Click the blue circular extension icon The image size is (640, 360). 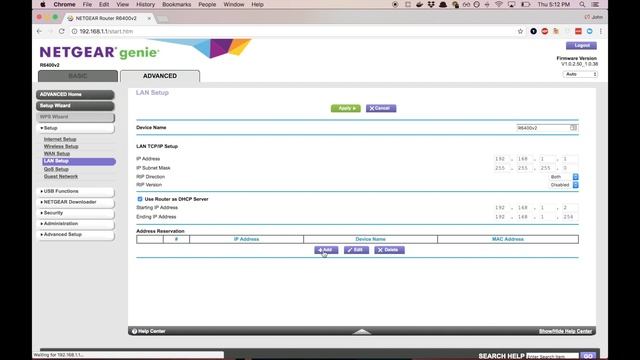pos(590,31)
